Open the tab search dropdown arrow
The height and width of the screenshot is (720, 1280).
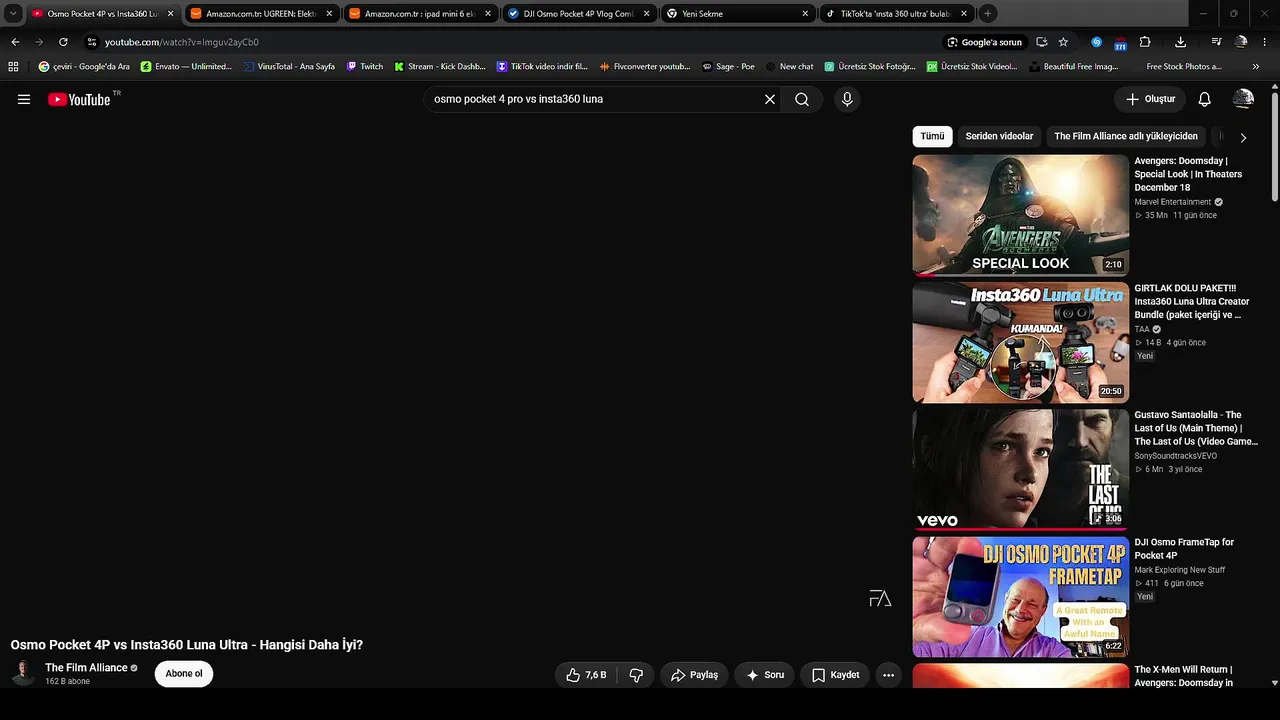coord(13,14)
